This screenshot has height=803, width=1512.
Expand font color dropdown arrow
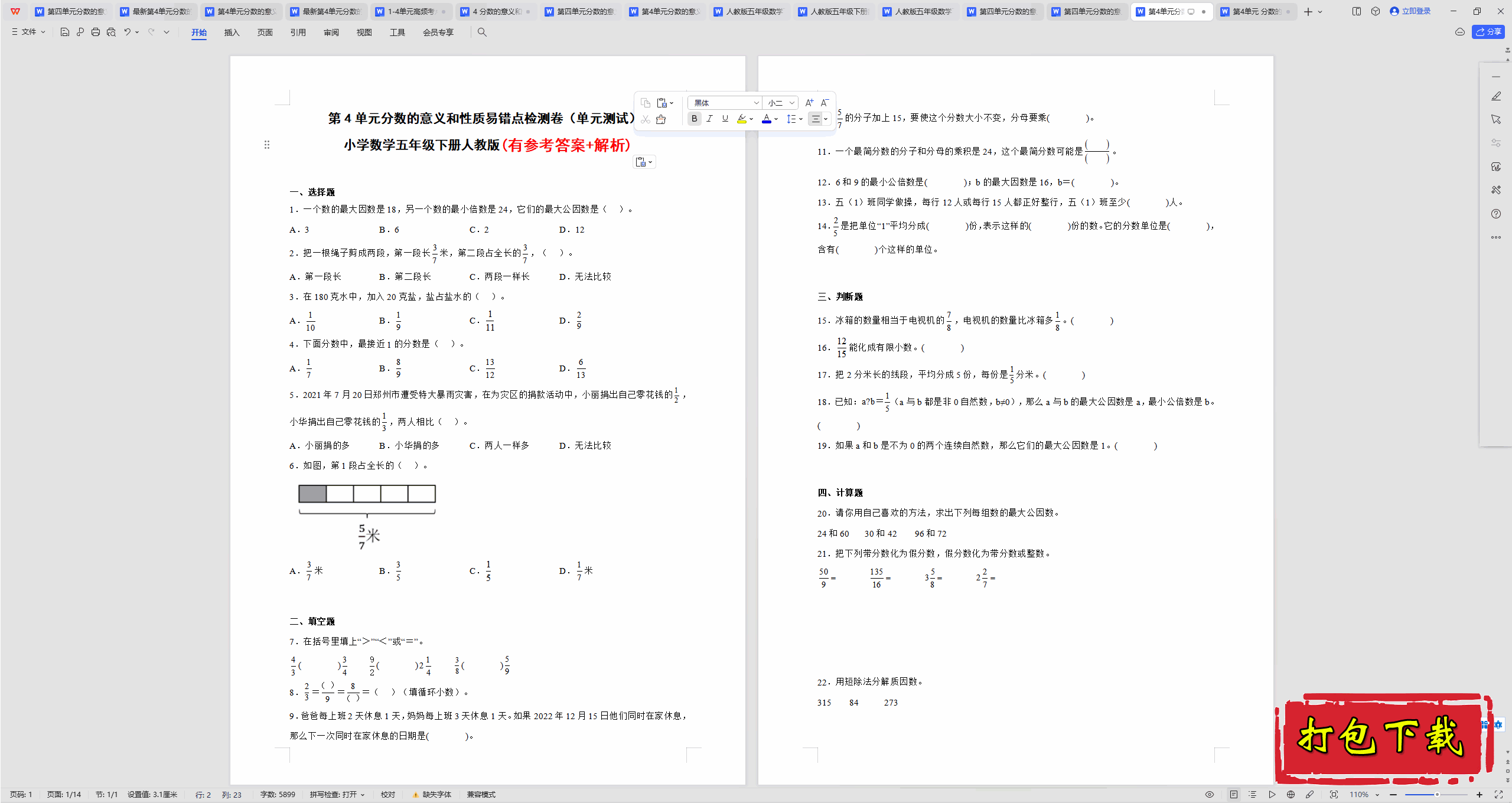click(776, 119)
